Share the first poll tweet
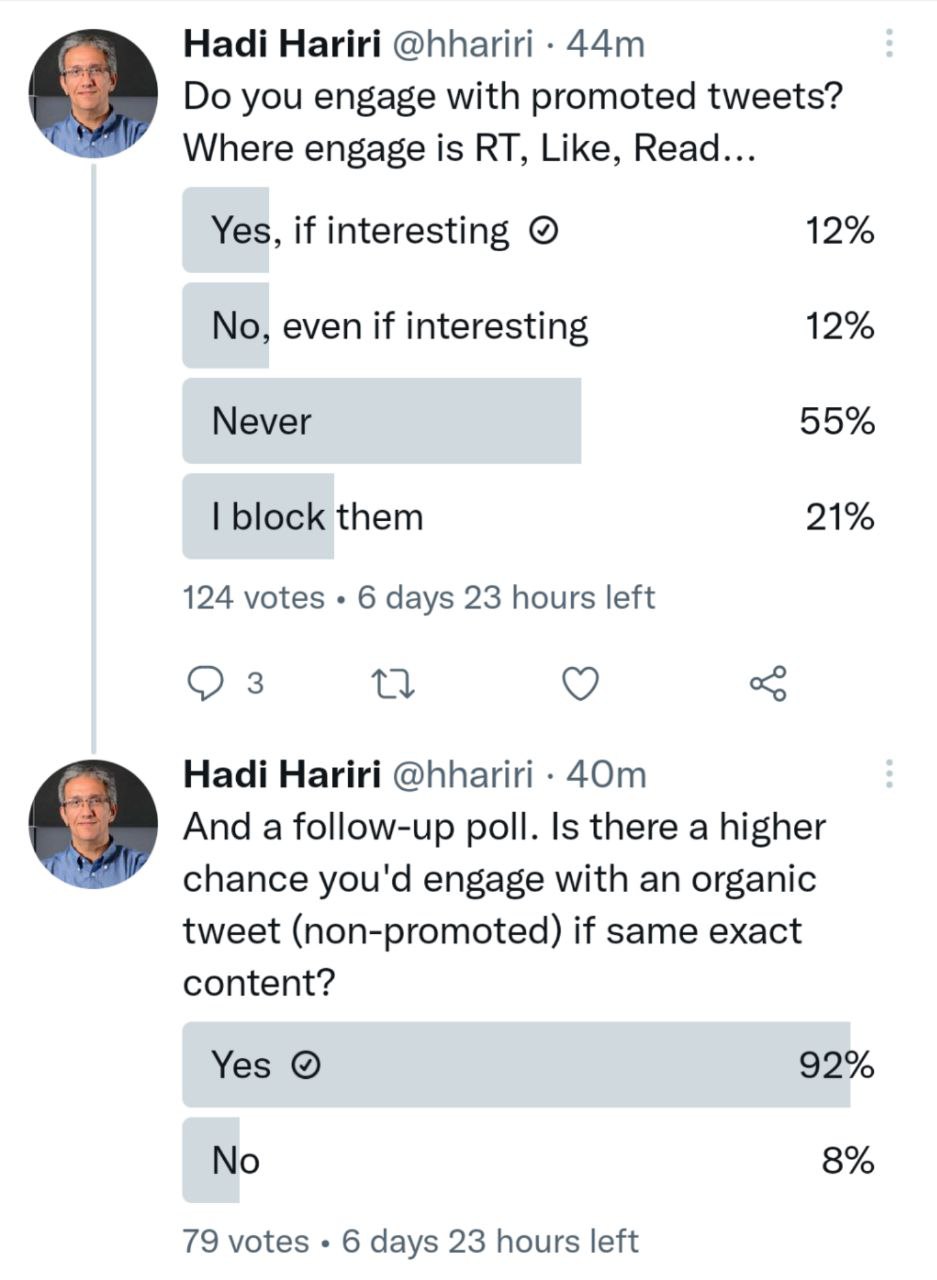The image size is (937, 1280). click(x=768, y=683)
